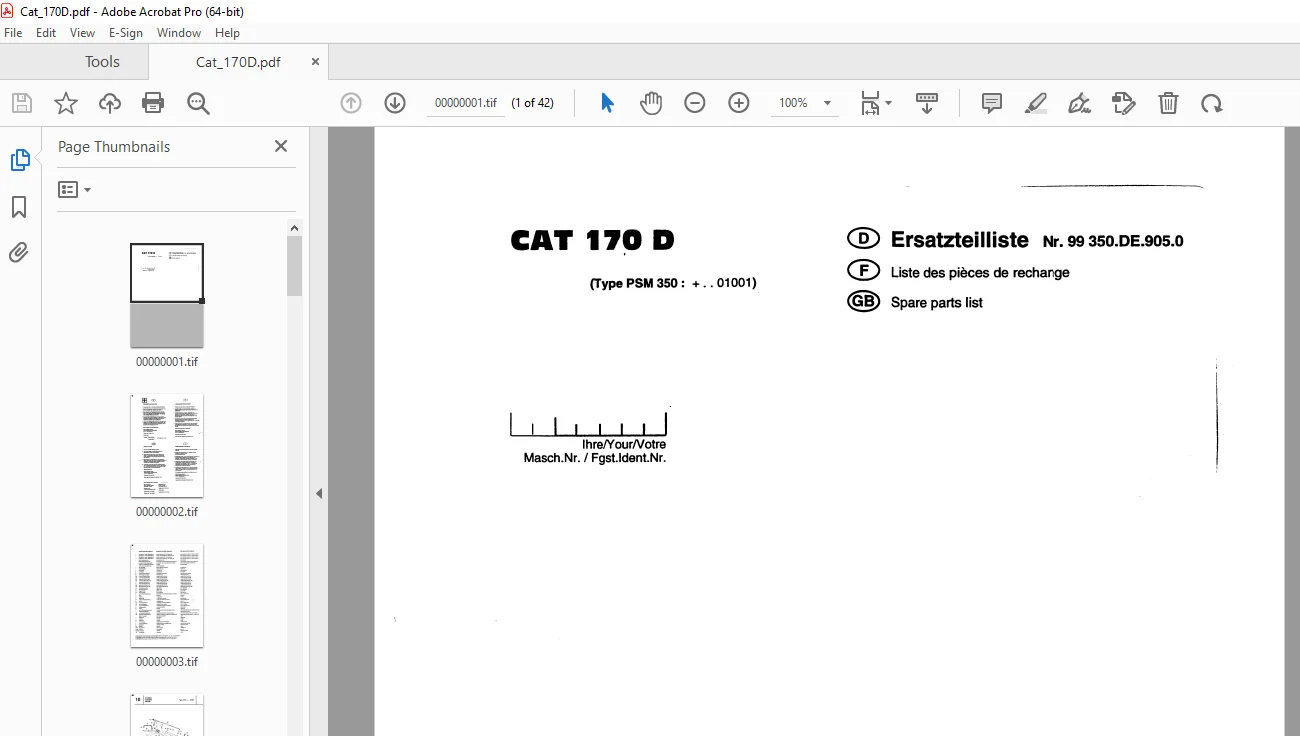Image resolution: width=1300 pixels, height=736 pixels.
Task: Open the Attachments paperclip panel
Action: pos(19,253)
